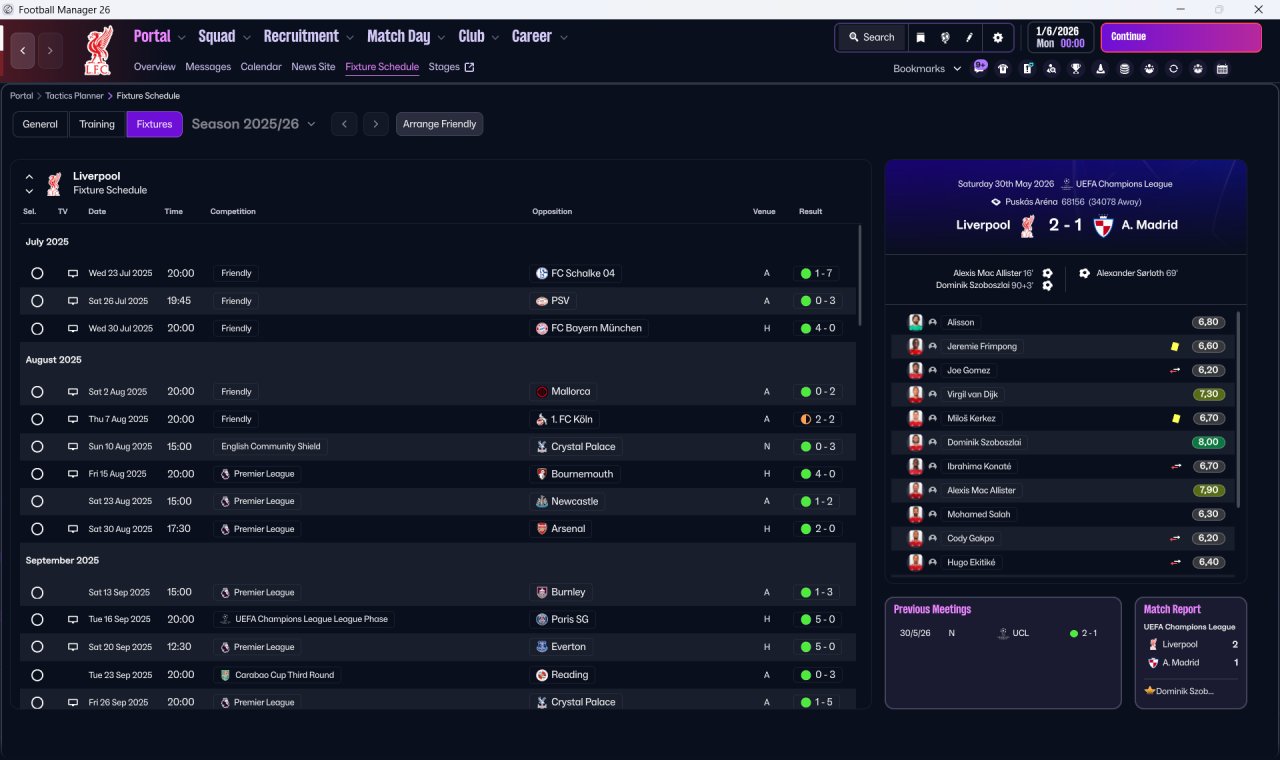The width and height of the screenshot is (1280, 760).
Task: Click the pencil notes icon
Action: (x=969, y=37)
